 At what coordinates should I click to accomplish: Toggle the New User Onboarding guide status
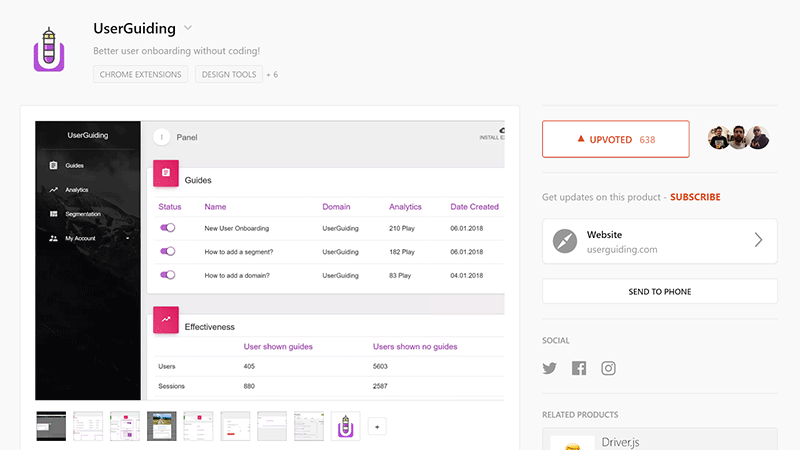click(167, 228)
